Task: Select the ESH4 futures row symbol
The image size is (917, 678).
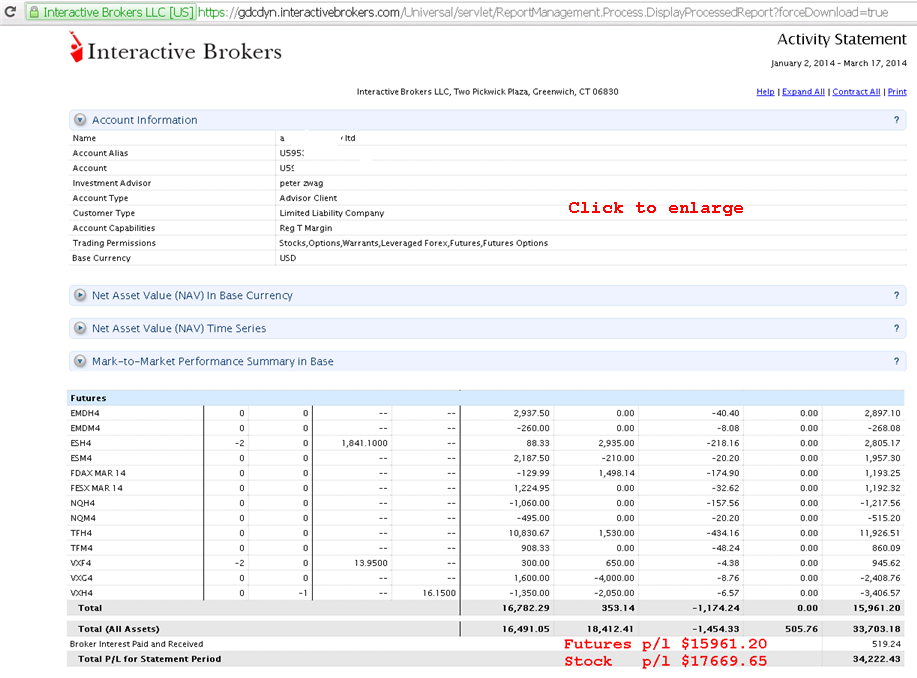Action: [x=81, y=443]
